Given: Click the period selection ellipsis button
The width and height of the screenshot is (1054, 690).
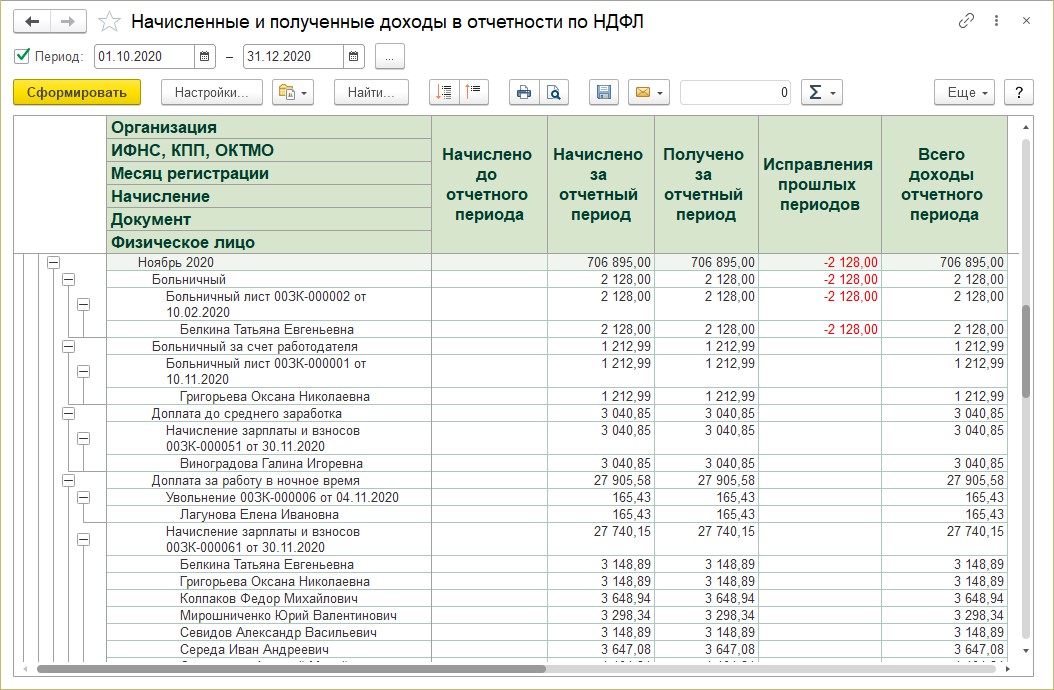Looking at the screenshot, I should [389, 57].
